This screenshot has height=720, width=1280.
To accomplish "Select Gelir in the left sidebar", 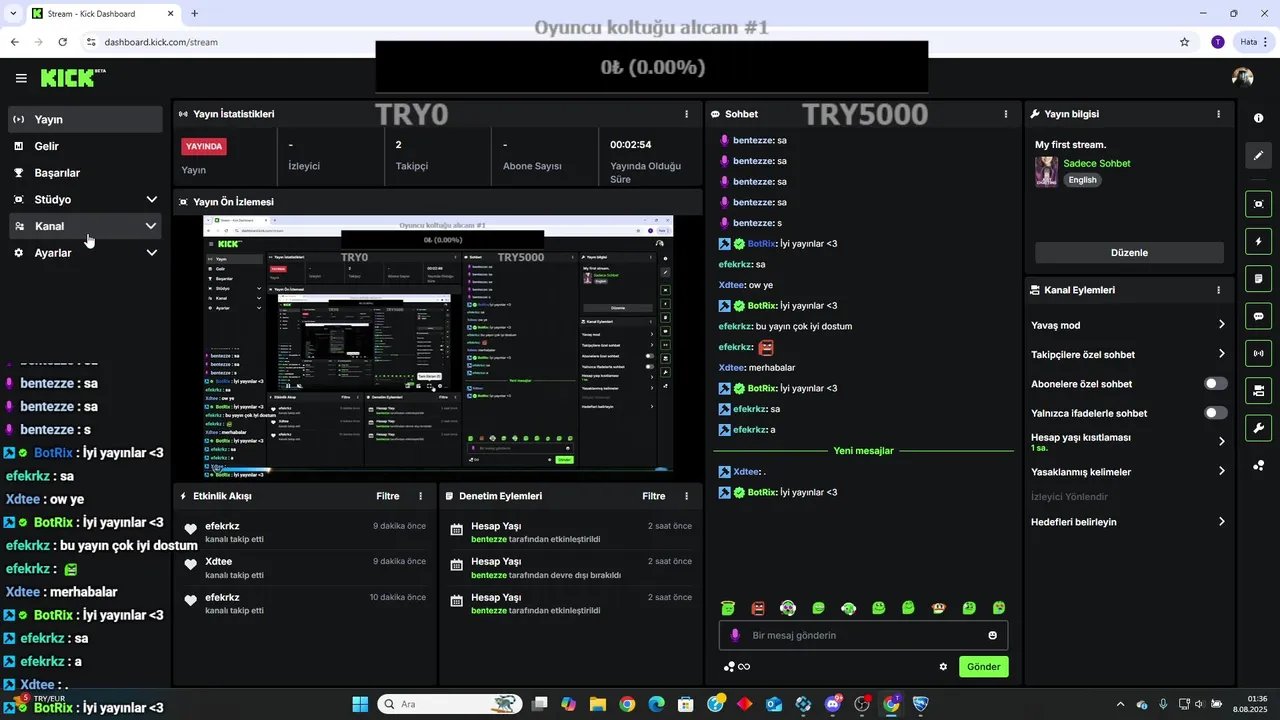I will coord(85,146).
